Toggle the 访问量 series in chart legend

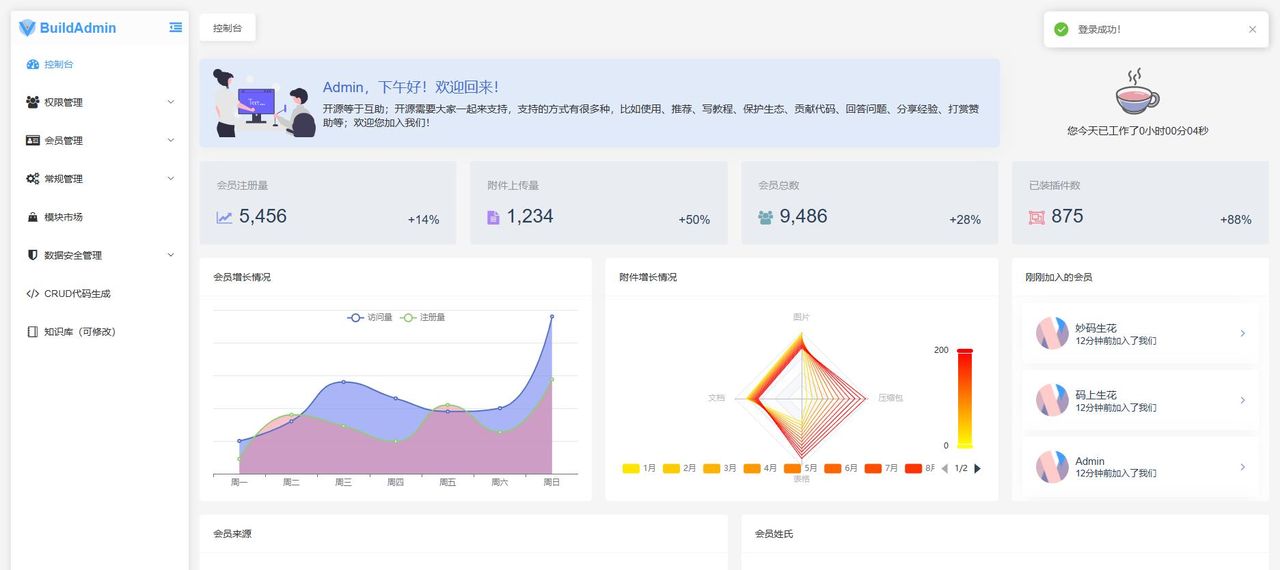coord(370,317)
